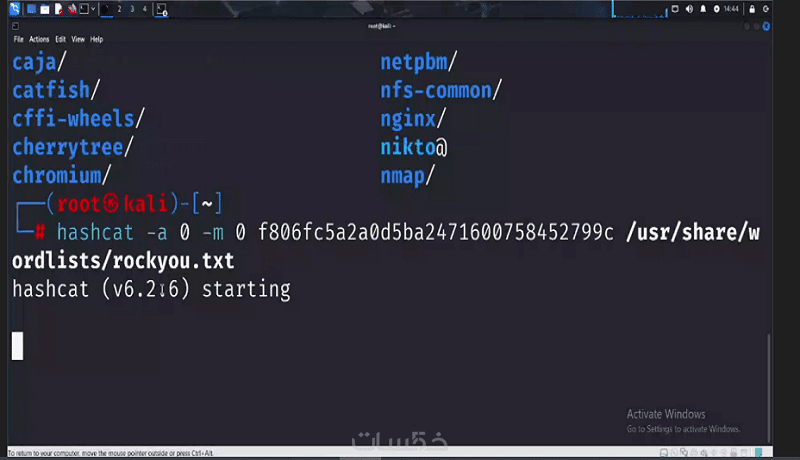
Task: Switch to workspace 4
Action: pyautogui.click(x=144, y=9)
